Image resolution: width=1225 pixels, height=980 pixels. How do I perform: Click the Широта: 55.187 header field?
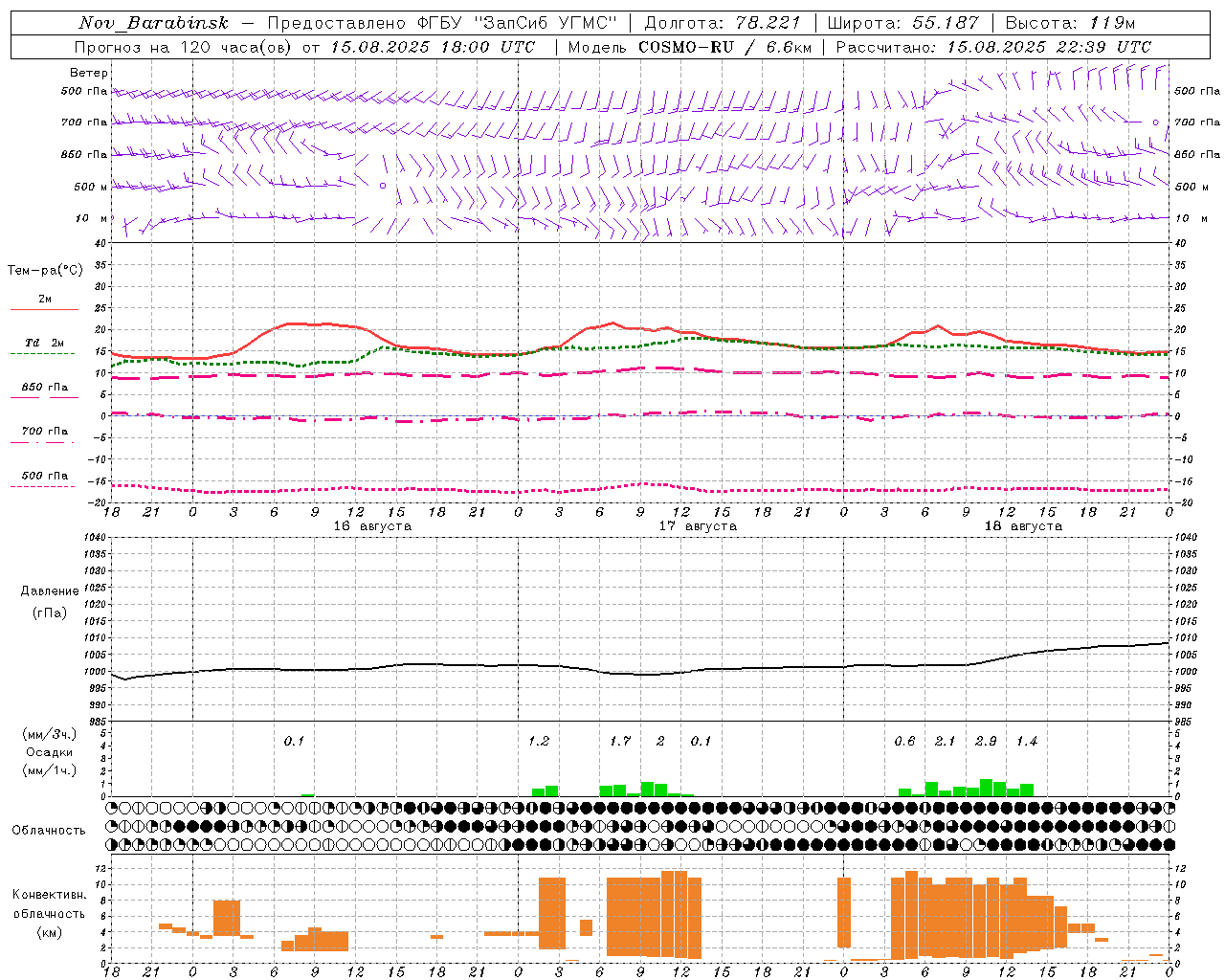coord(903,23)
